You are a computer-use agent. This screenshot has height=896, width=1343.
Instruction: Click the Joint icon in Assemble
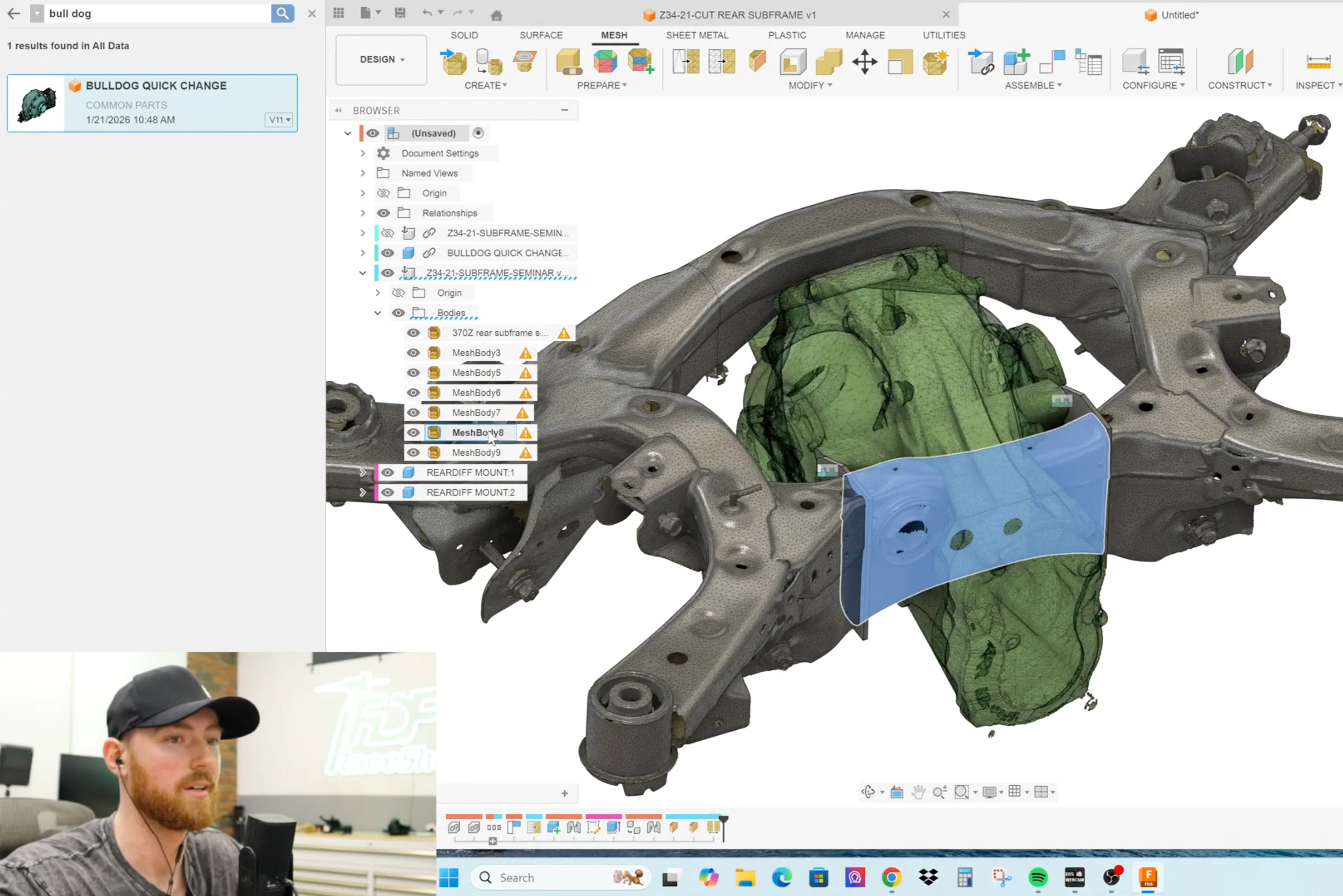point(1052,62)
